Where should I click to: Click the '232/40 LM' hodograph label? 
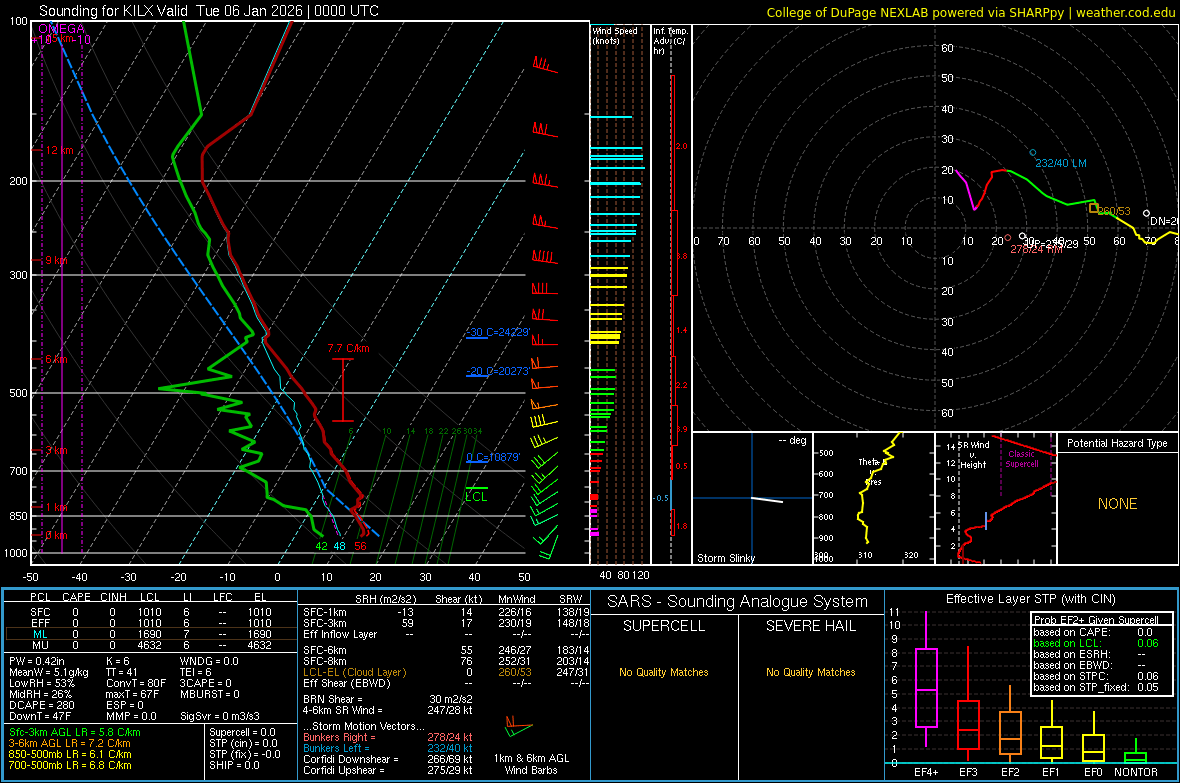click(x=1060, y=163)
